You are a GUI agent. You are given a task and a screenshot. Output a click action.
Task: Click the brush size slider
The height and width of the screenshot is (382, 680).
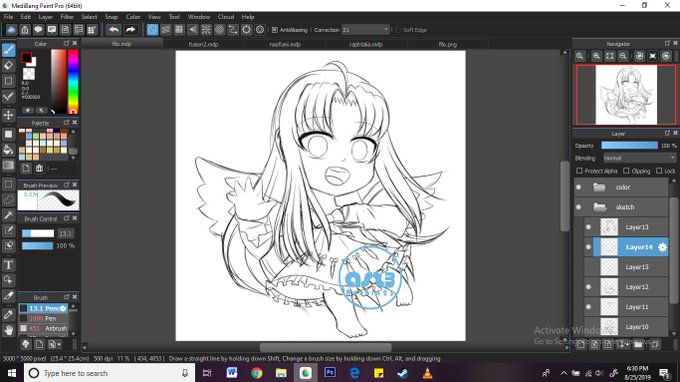(38, 234)
